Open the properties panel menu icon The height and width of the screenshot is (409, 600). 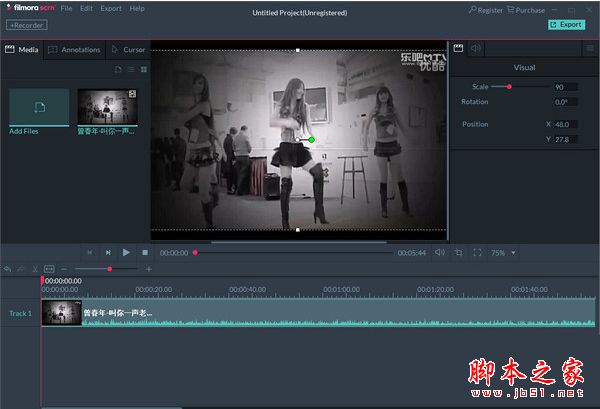(590, 48)
